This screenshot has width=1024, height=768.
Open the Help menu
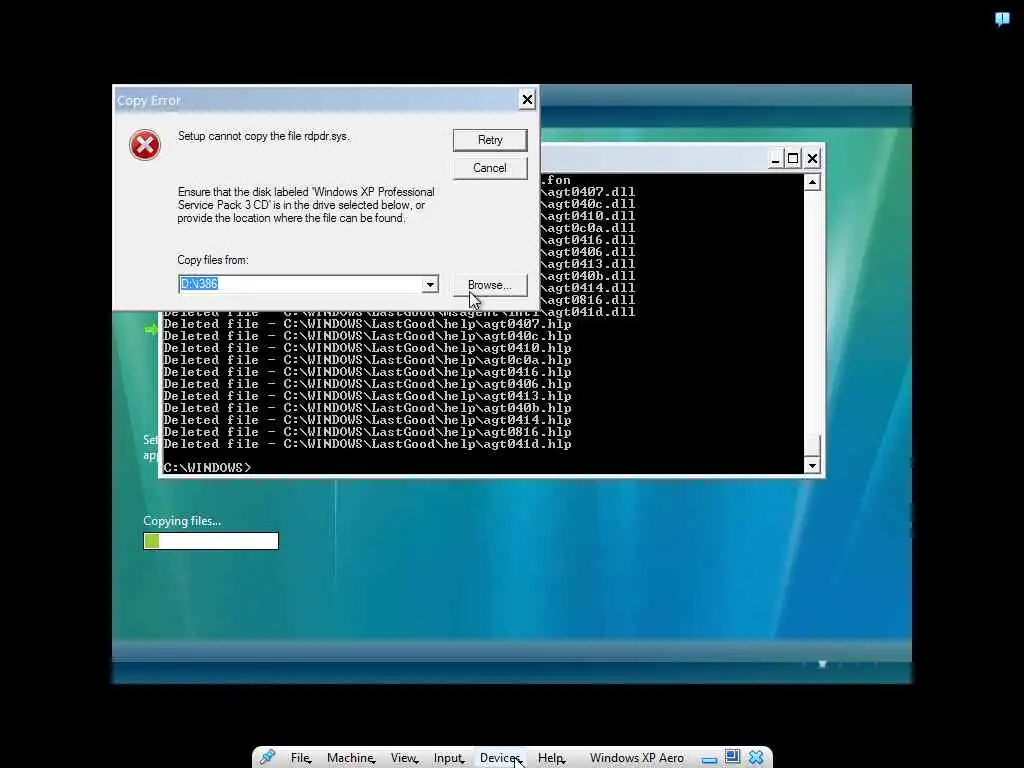551,758
